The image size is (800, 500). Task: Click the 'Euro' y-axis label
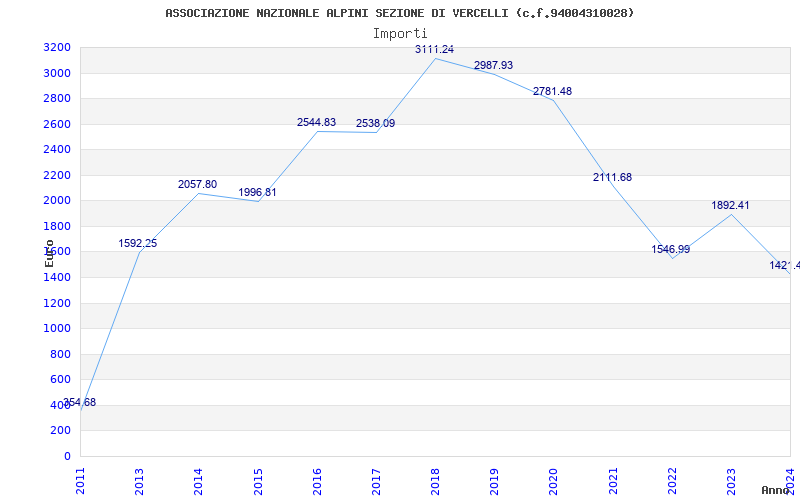pos(49,253)
